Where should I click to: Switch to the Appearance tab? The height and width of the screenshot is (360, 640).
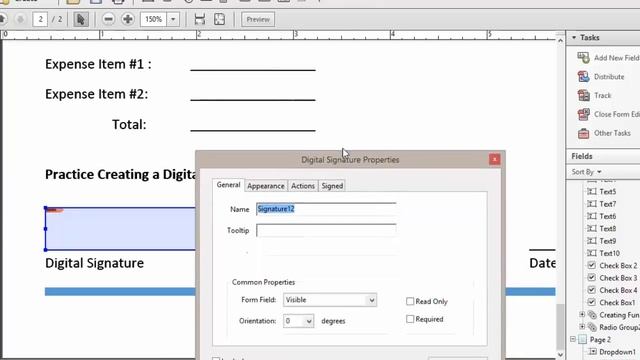(x=266, y=186)
